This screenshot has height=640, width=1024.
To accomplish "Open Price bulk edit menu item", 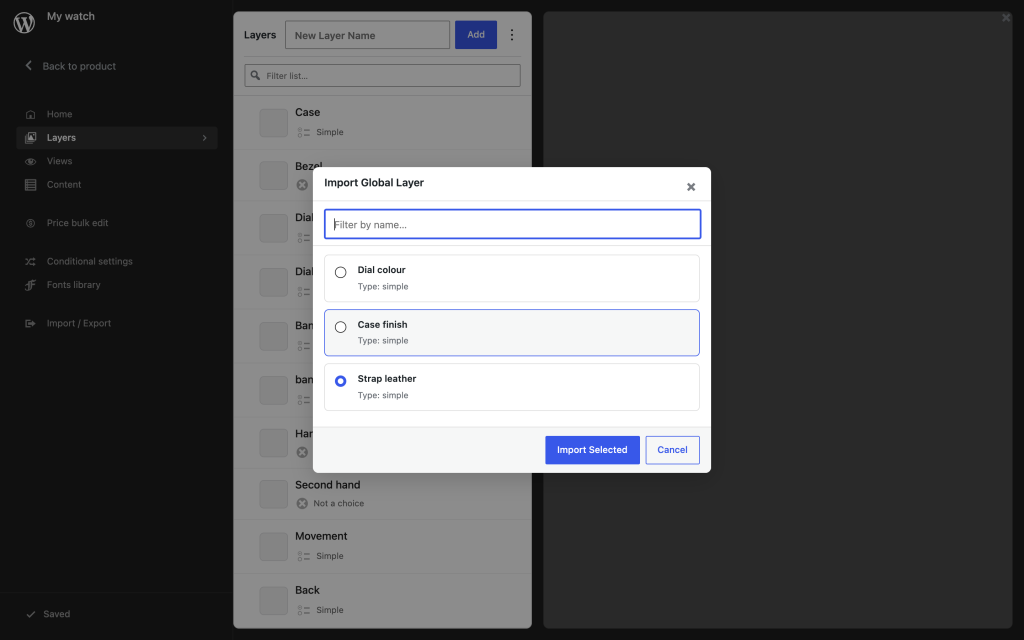I will [77, 223].
